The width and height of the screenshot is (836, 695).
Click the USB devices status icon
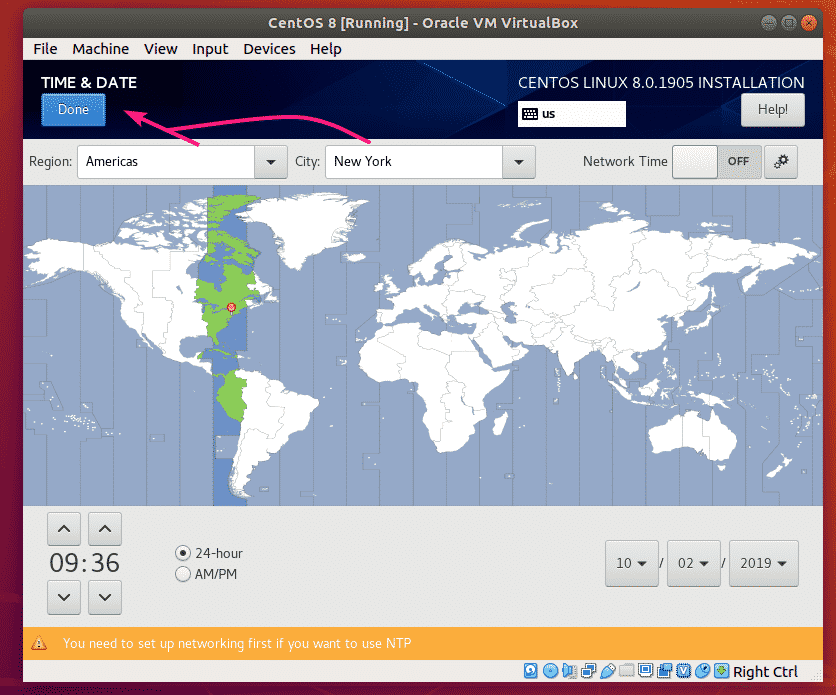(x=607, y=670)
